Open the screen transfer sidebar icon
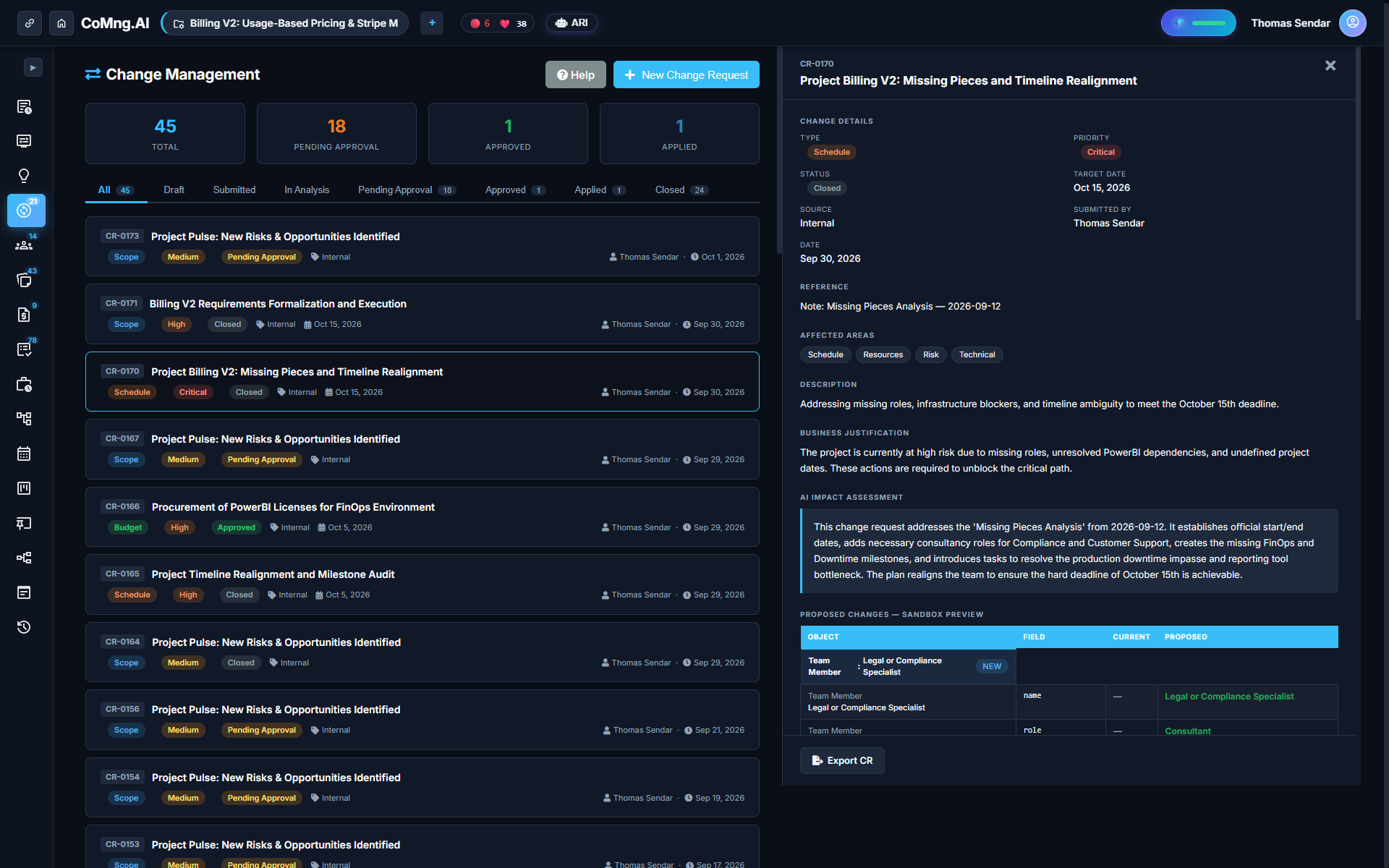Screen dimensions: 1389x868 [x=24, y=141]
